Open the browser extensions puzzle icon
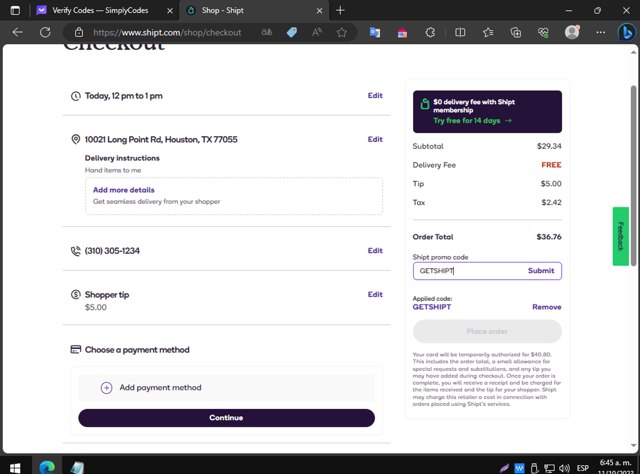This screenshot has width=640, height=474. [x=430, y=32]
